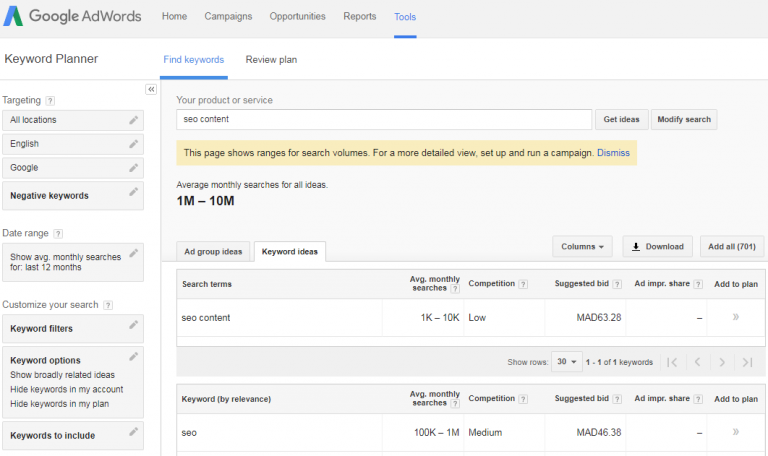Open the Review plan tab
The height and width of the screenshot is (456, 768).
click(x=271, y=60)
